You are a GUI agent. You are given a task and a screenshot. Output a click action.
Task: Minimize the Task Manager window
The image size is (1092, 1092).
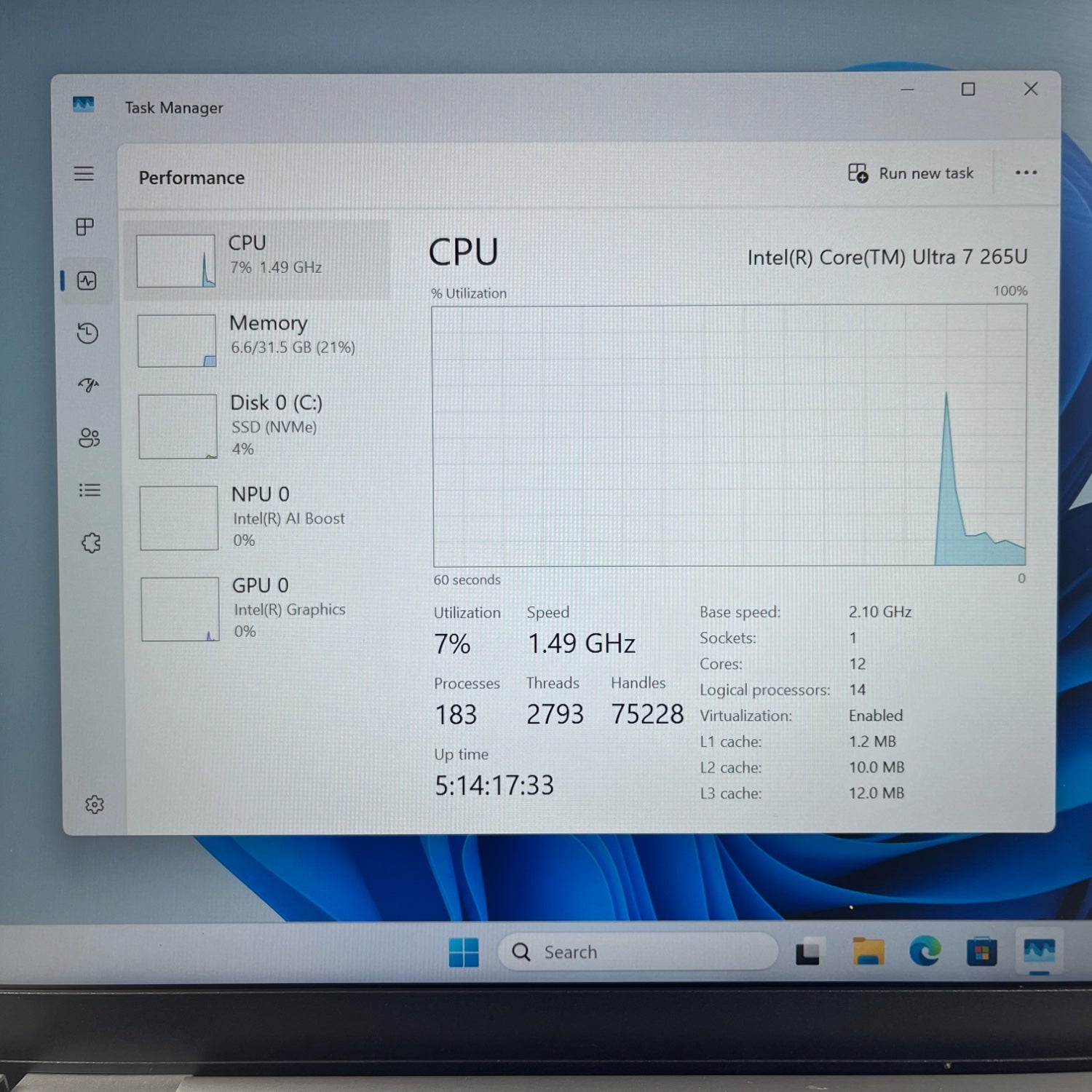pyautogui.click(x=907, y=90)
